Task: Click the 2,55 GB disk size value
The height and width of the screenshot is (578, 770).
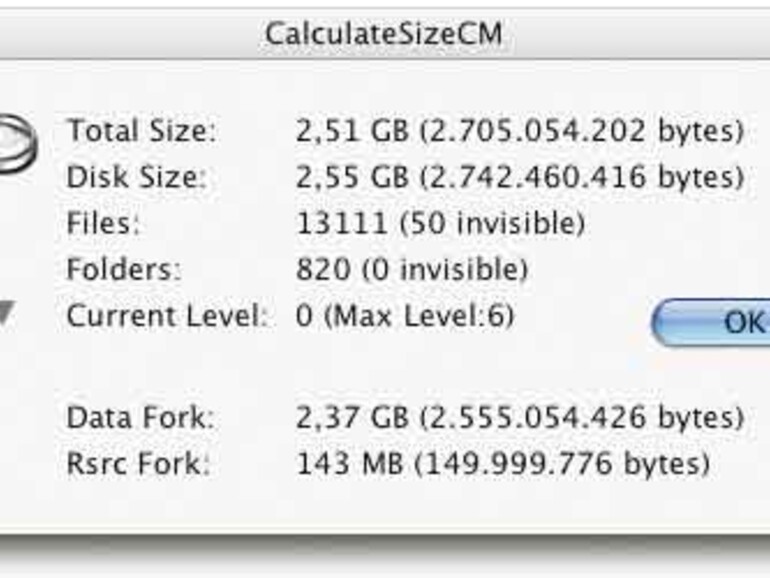Action: point(351,178)
